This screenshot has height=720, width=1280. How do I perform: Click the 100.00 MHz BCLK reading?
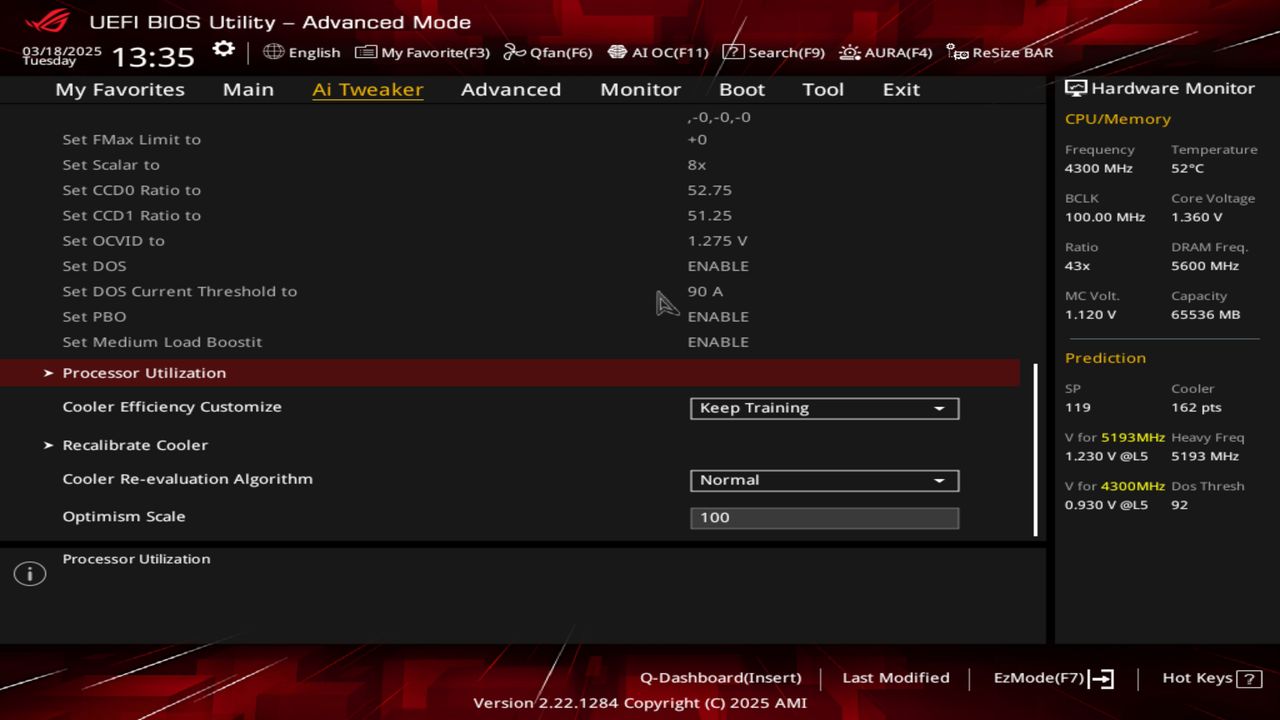1105,217
